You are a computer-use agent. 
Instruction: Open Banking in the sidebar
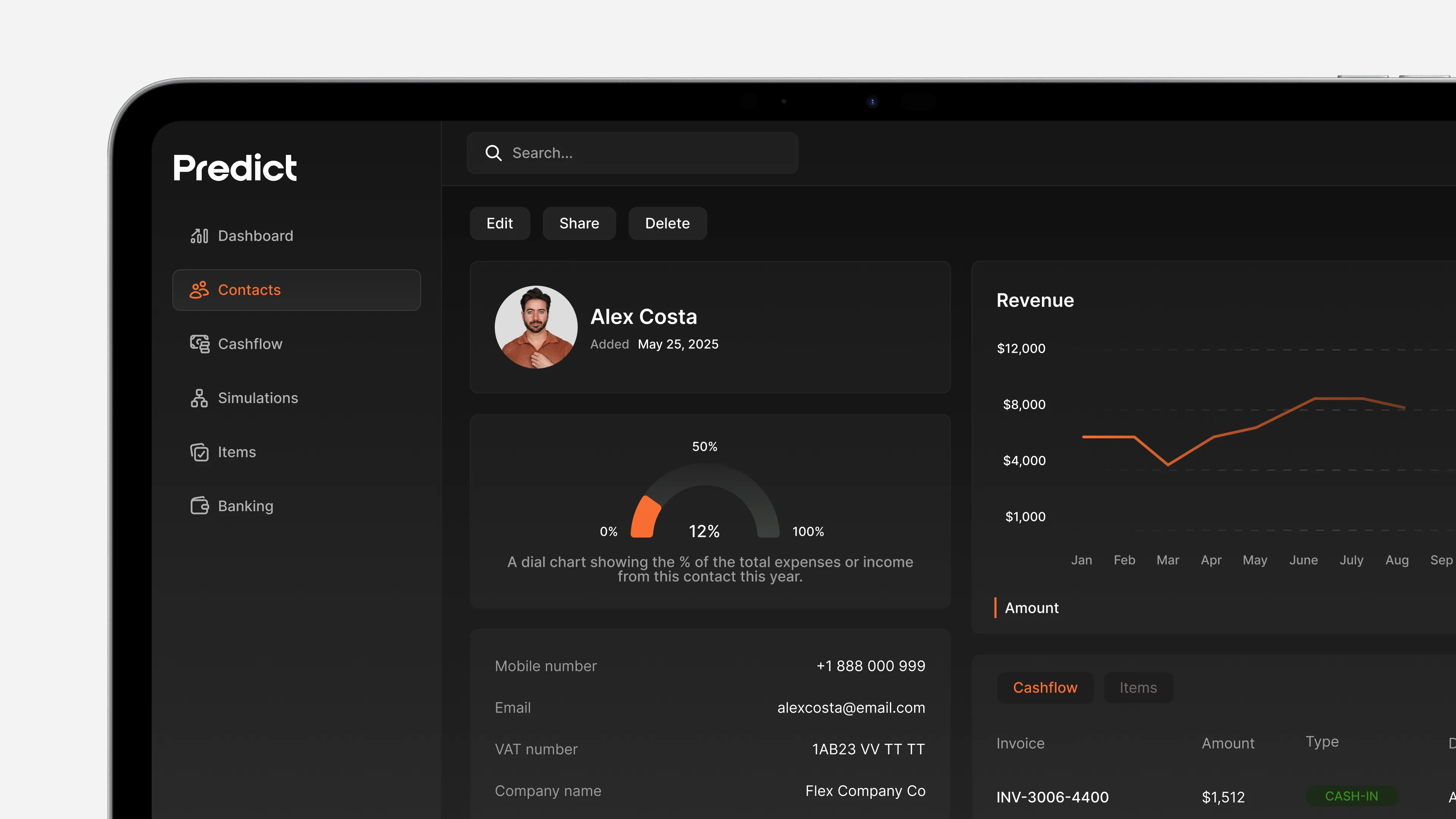pos(297,506)
